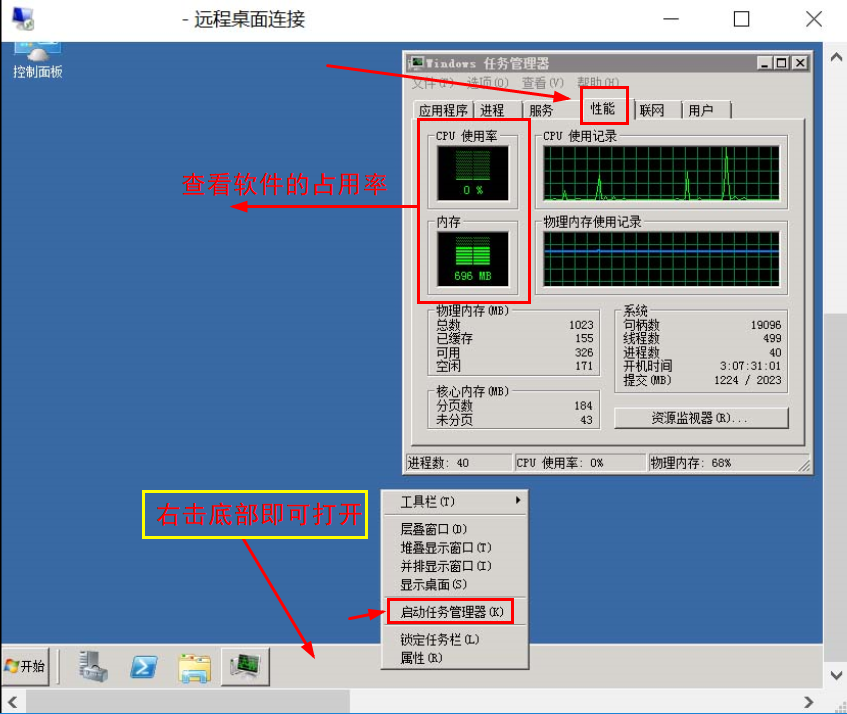Switch to the 进程 tab

tap(492, 111)
